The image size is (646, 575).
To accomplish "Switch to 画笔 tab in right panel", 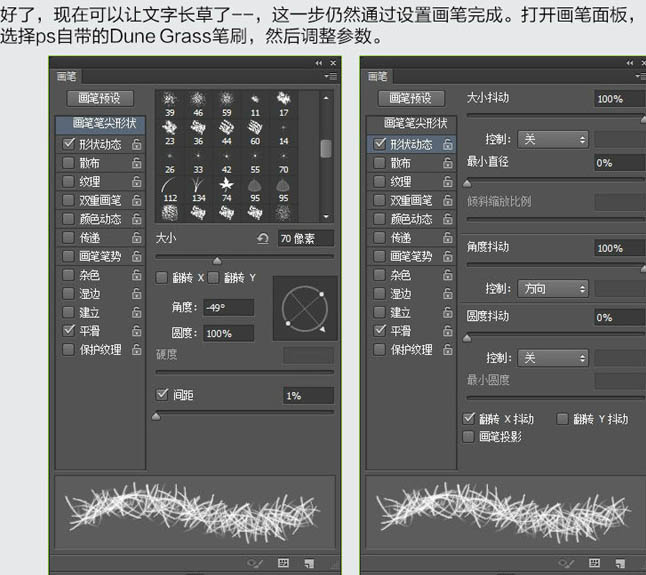I will [378, 77].
